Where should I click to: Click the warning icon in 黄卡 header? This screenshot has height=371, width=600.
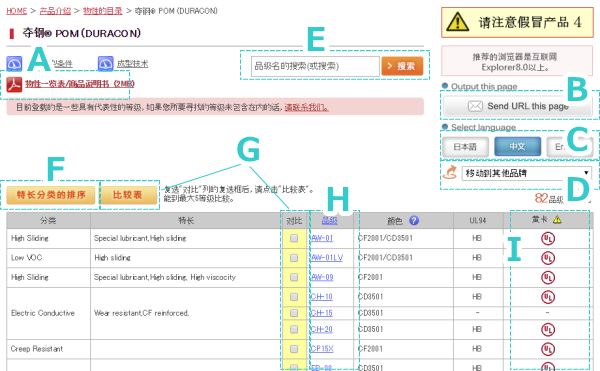click(557, 220)
